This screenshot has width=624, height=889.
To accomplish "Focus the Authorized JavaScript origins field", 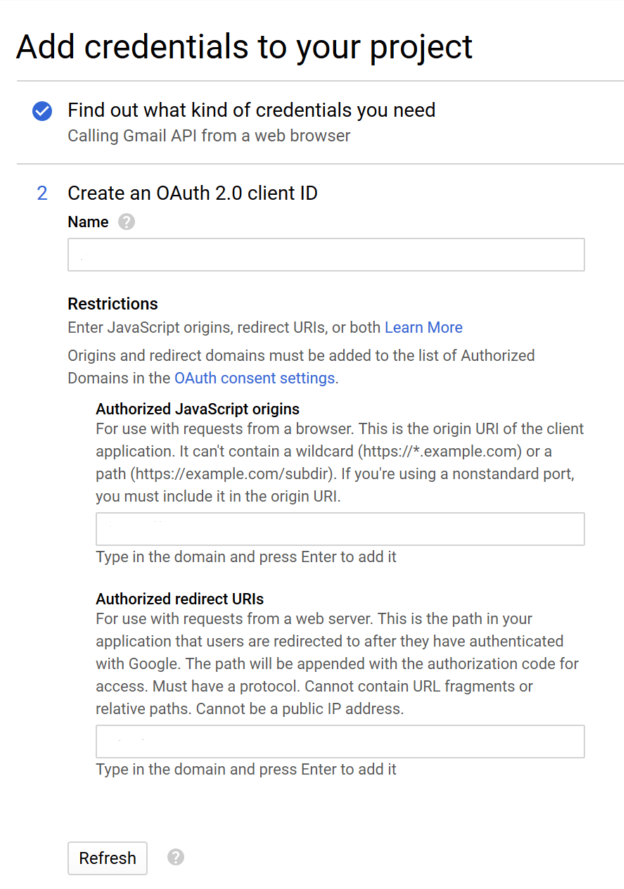I will point(340,529).
